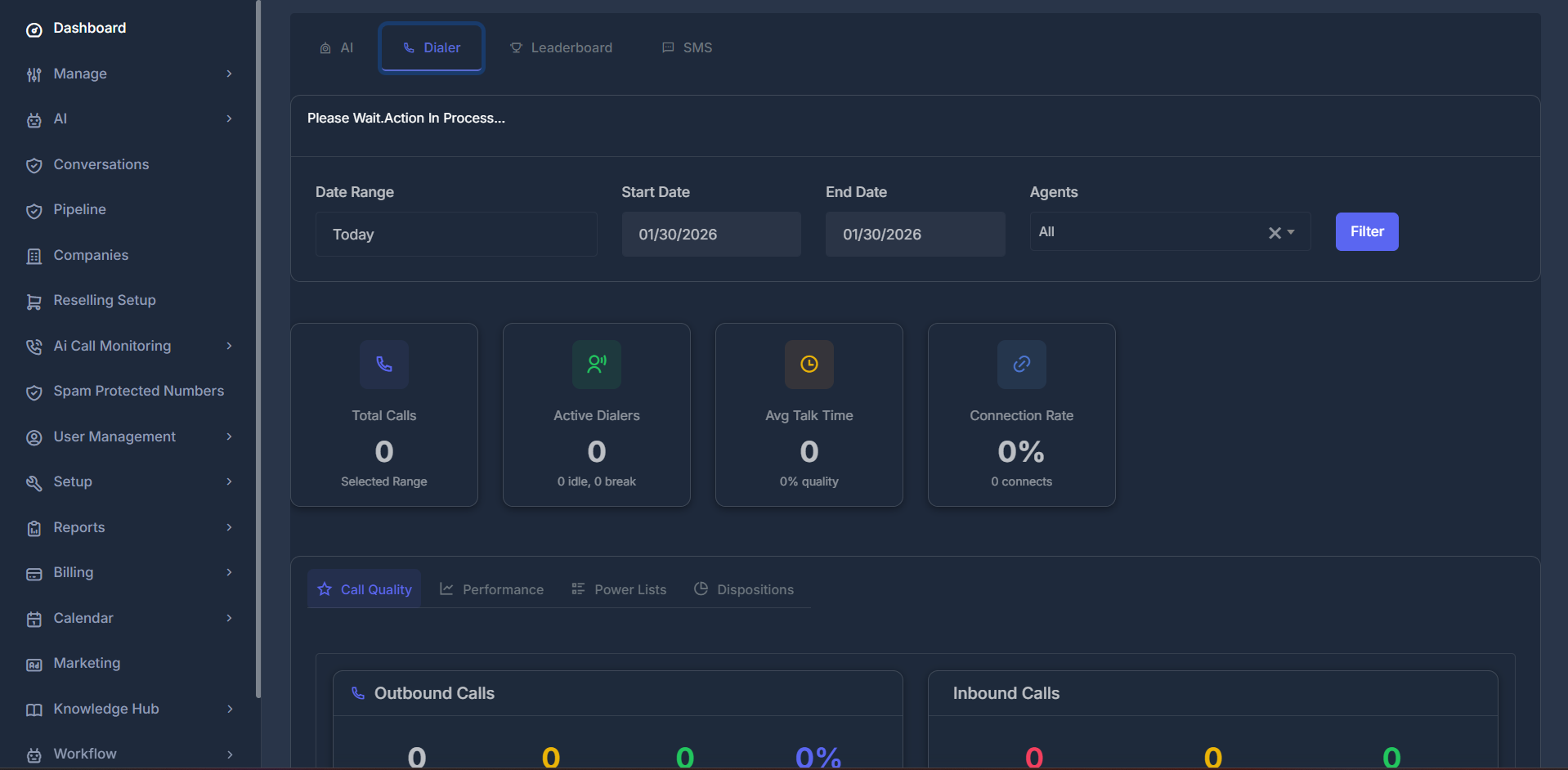The width and height of the screenshot is (1568, 770).
Task: Select the Conversations shield icon
Action: [x=34, y=164]
